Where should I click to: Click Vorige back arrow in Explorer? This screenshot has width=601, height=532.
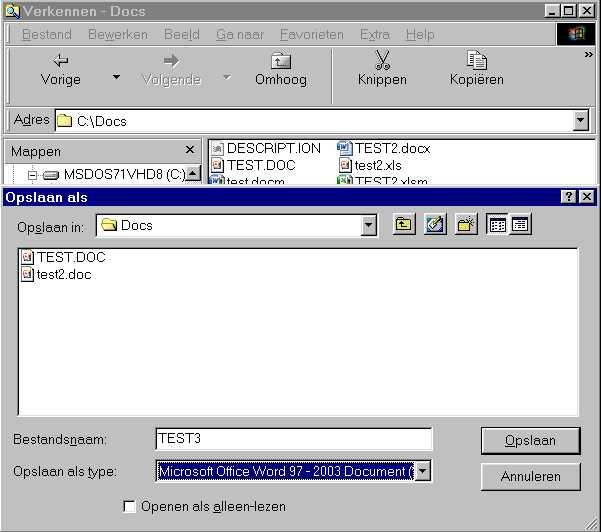[x=61, y=61]
